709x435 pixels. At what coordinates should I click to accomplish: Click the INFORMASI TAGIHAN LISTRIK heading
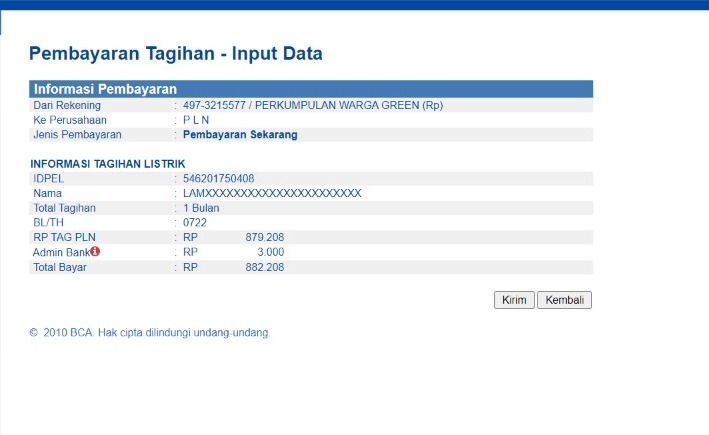click(108, 164)
